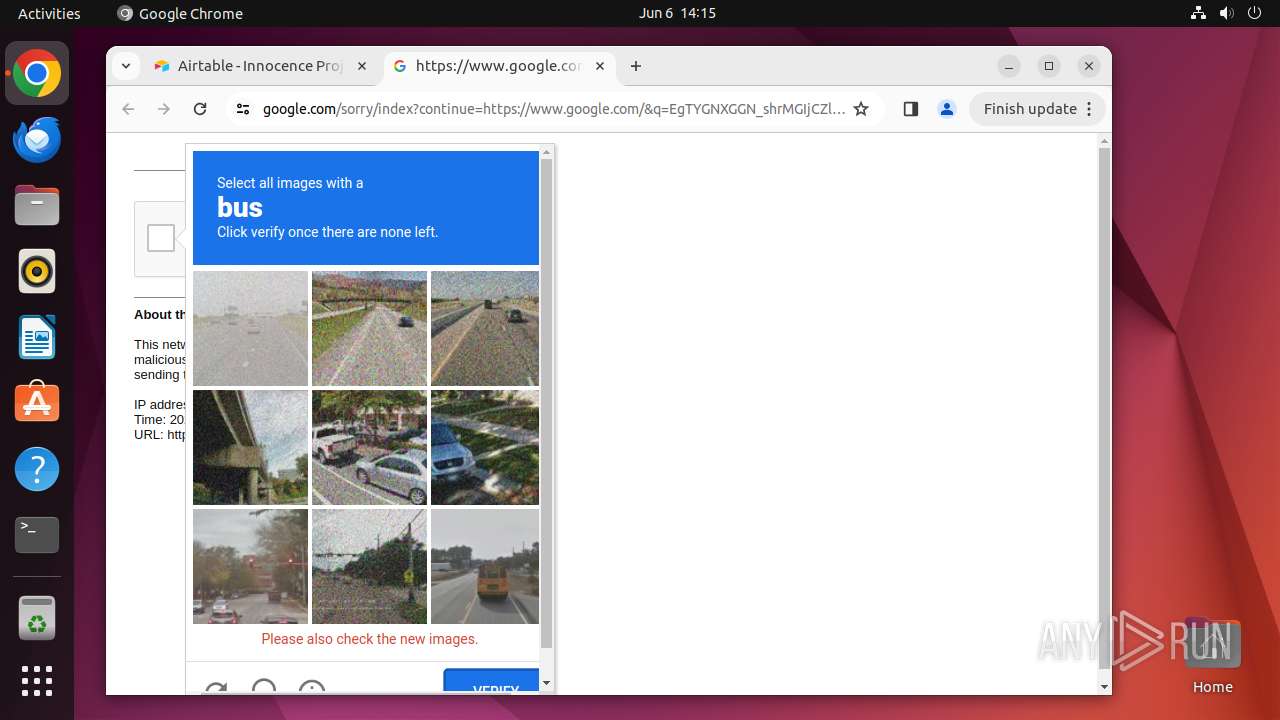Toggle the Chrome side panel
Screen dimensions: 1280x720
click(910, 109)
